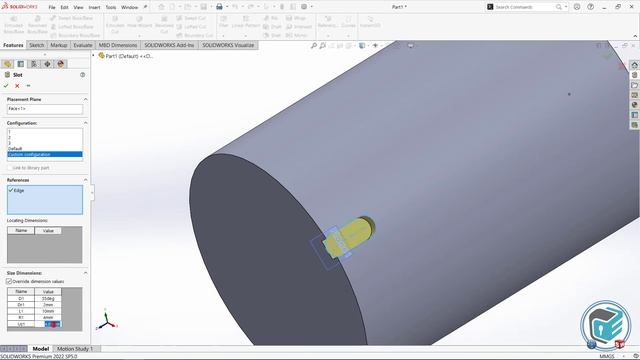
Task: Click the Search Commands input box
Action: click(524, 7)
